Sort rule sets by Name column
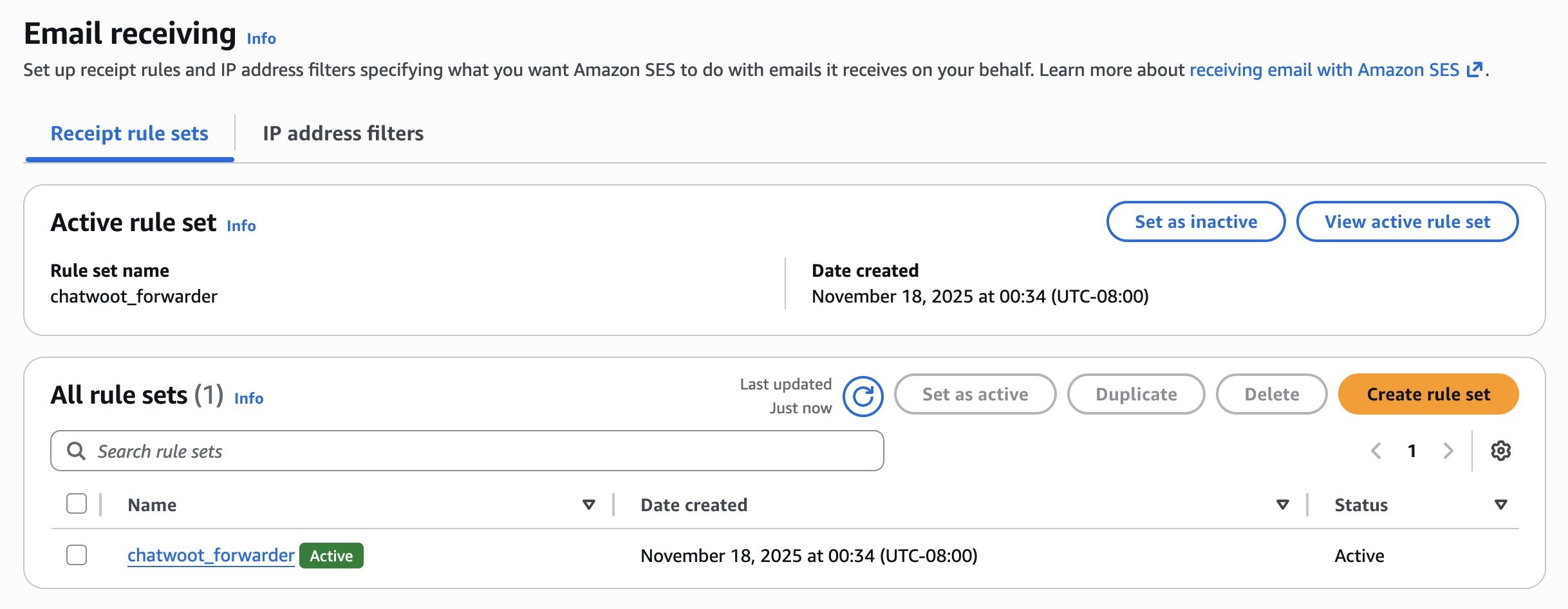 [x=588, y=504]
